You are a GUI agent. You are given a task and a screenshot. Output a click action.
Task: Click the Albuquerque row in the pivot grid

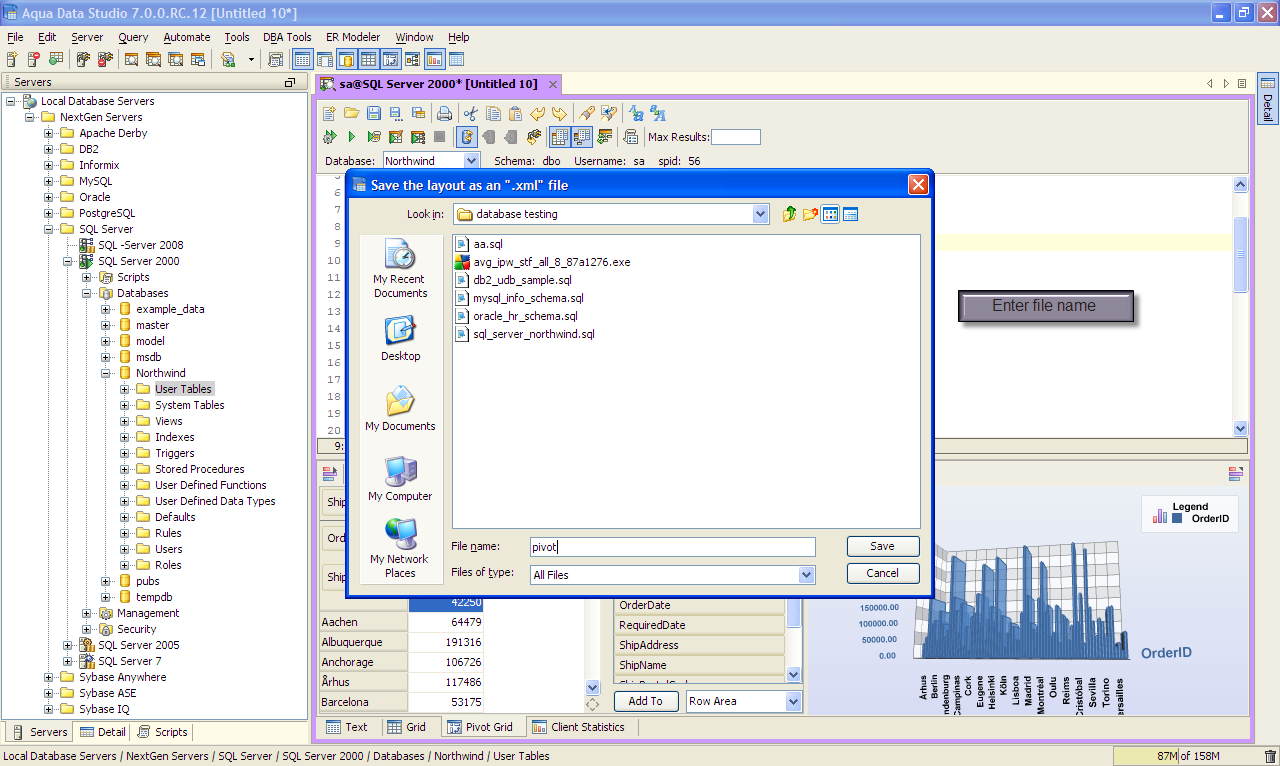[401, 642]
